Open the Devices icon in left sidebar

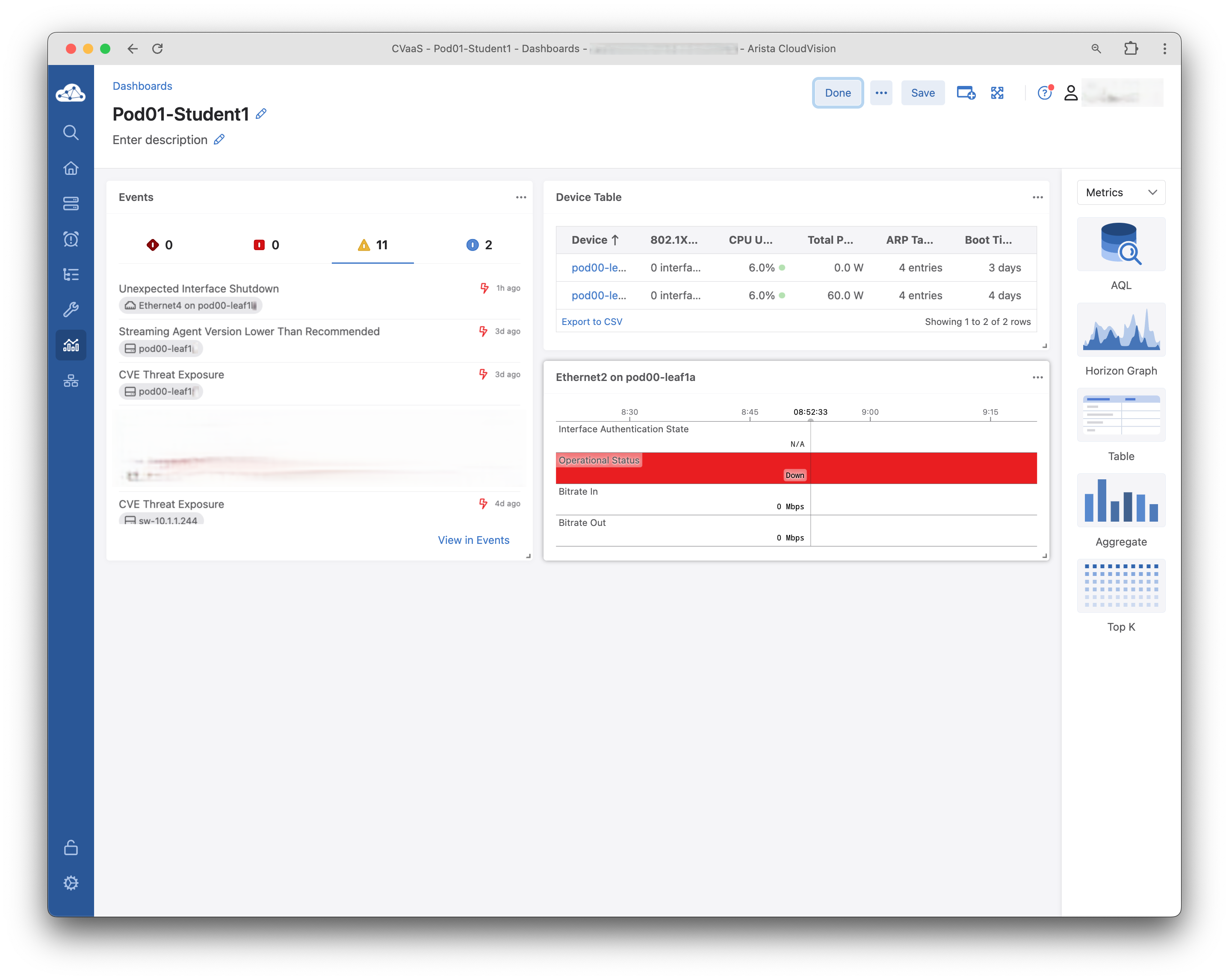click(x=71, y=204)
